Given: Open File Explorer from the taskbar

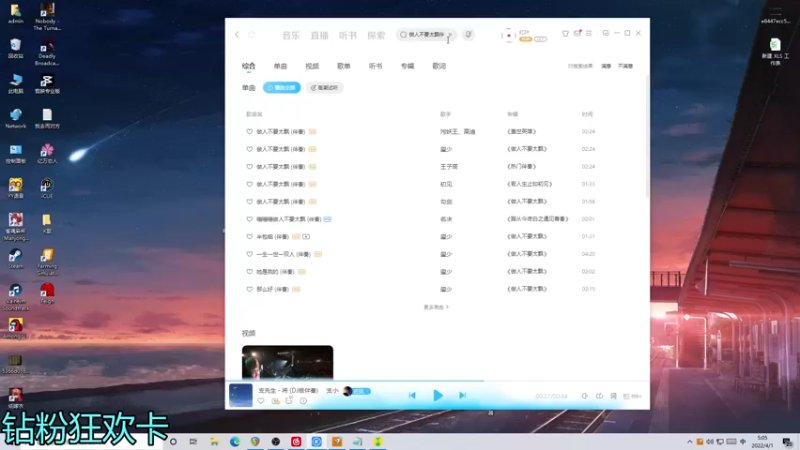Looking at the screenshot, I should coord(214,442).
